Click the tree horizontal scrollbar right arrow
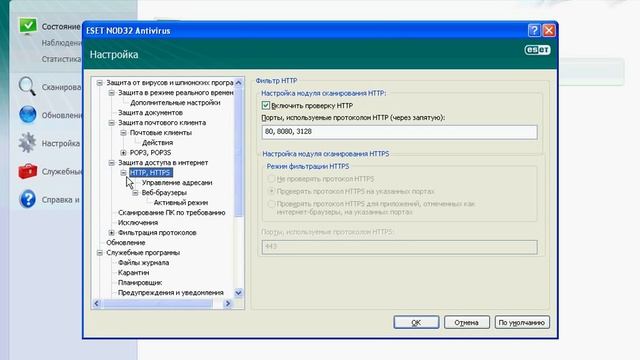 228,303
